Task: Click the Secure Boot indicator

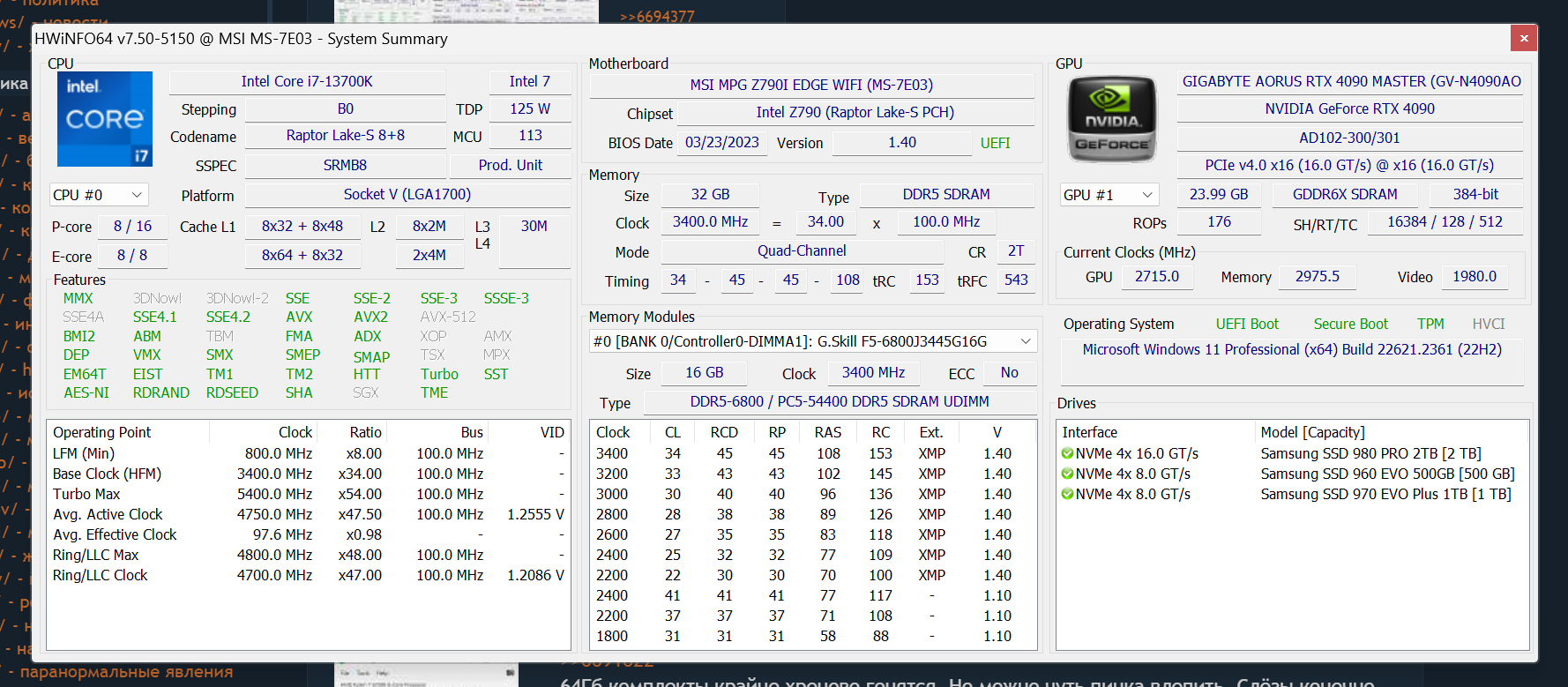Action: 1350,325
